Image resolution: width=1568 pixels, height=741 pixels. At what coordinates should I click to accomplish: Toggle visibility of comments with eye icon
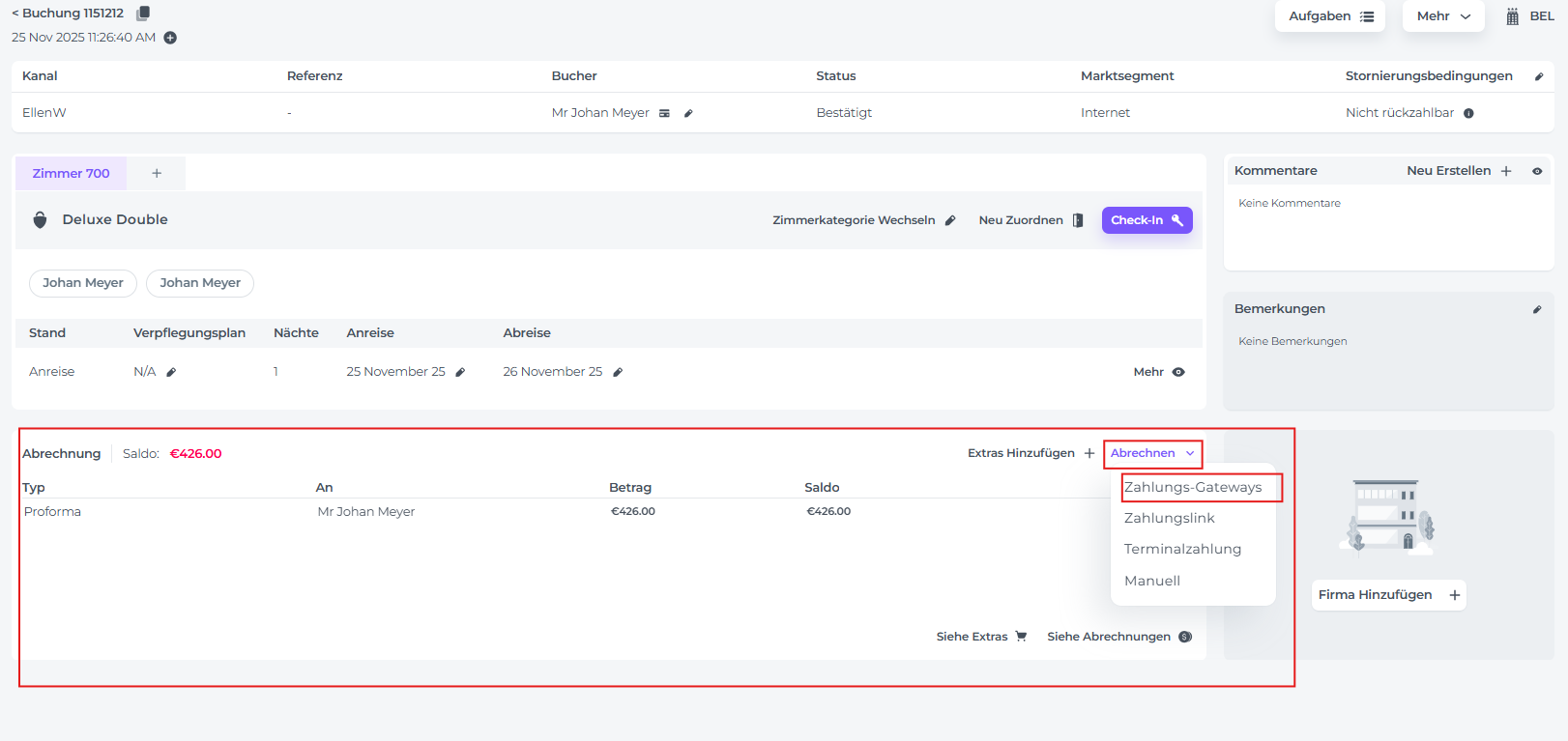[x=1537, y=171]
